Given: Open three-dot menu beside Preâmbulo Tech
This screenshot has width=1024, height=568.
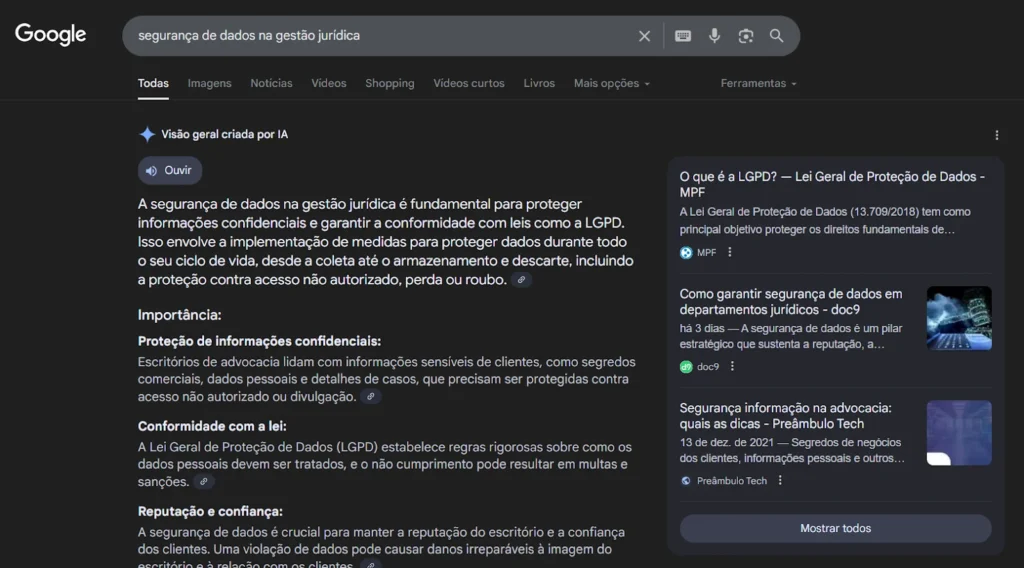Looking at the screenshot, I should point(780,481).
